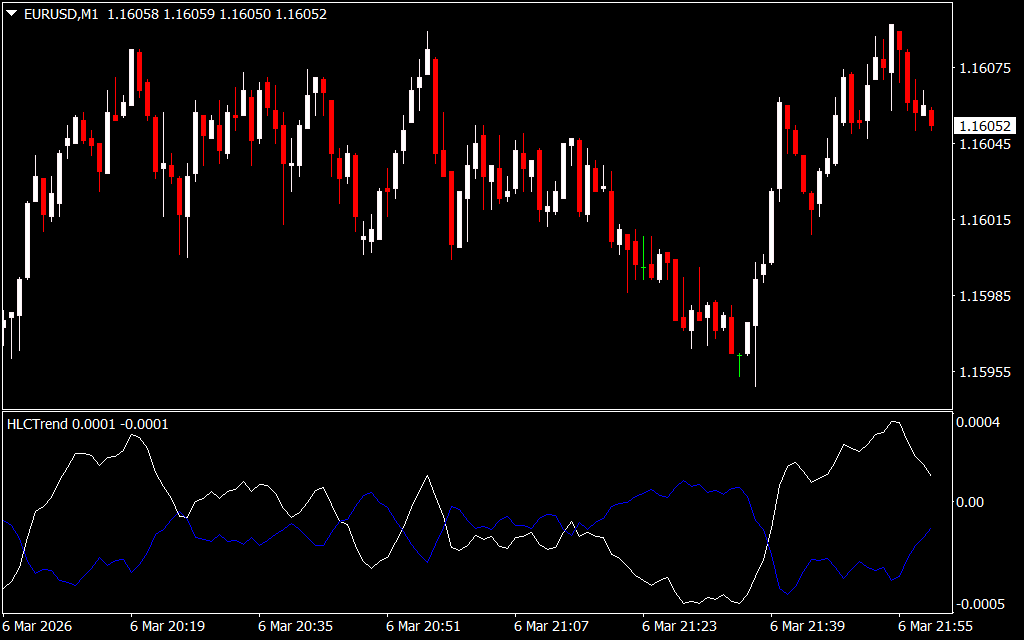Click the 6 Mar 21:55 time label
The width and height of the screenshot is (1024, 640).
(936, 626)
